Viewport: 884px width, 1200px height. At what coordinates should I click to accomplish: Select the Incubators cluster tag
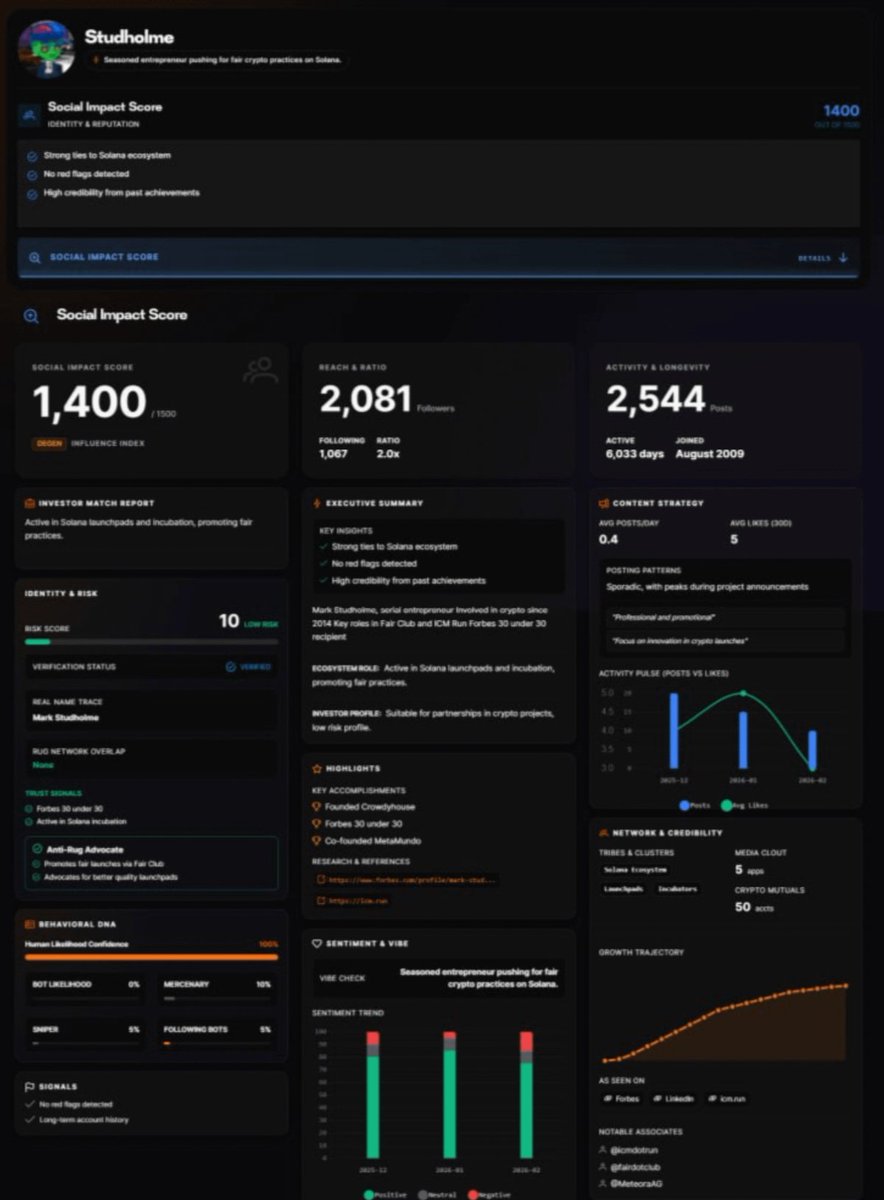coord(677,888)
